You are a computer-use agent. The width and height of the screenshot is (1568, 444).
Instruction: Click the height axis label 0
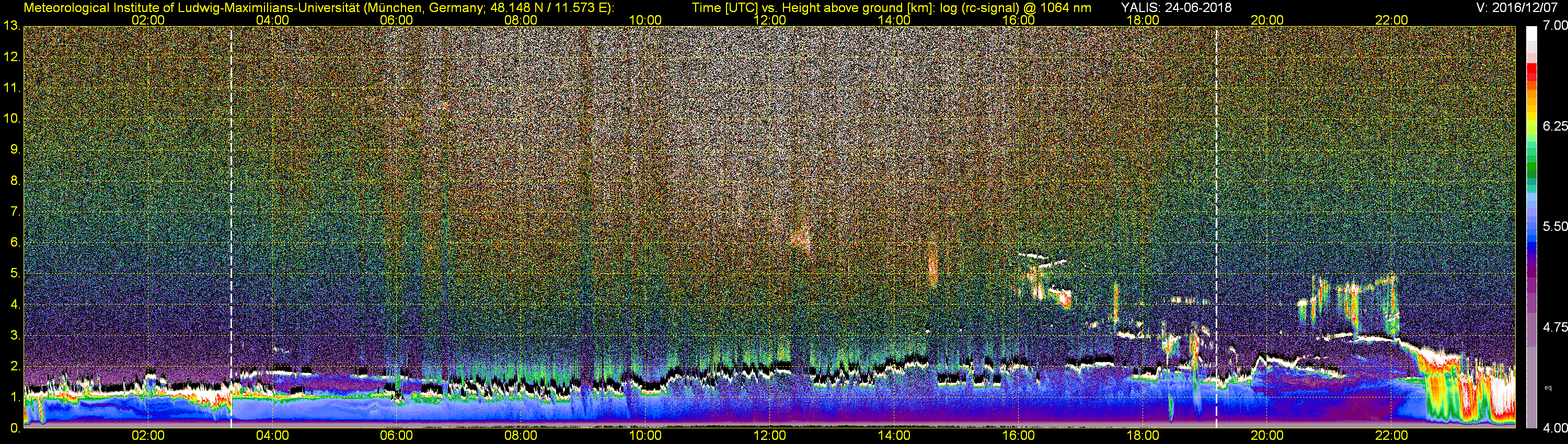tap(15, 428)
